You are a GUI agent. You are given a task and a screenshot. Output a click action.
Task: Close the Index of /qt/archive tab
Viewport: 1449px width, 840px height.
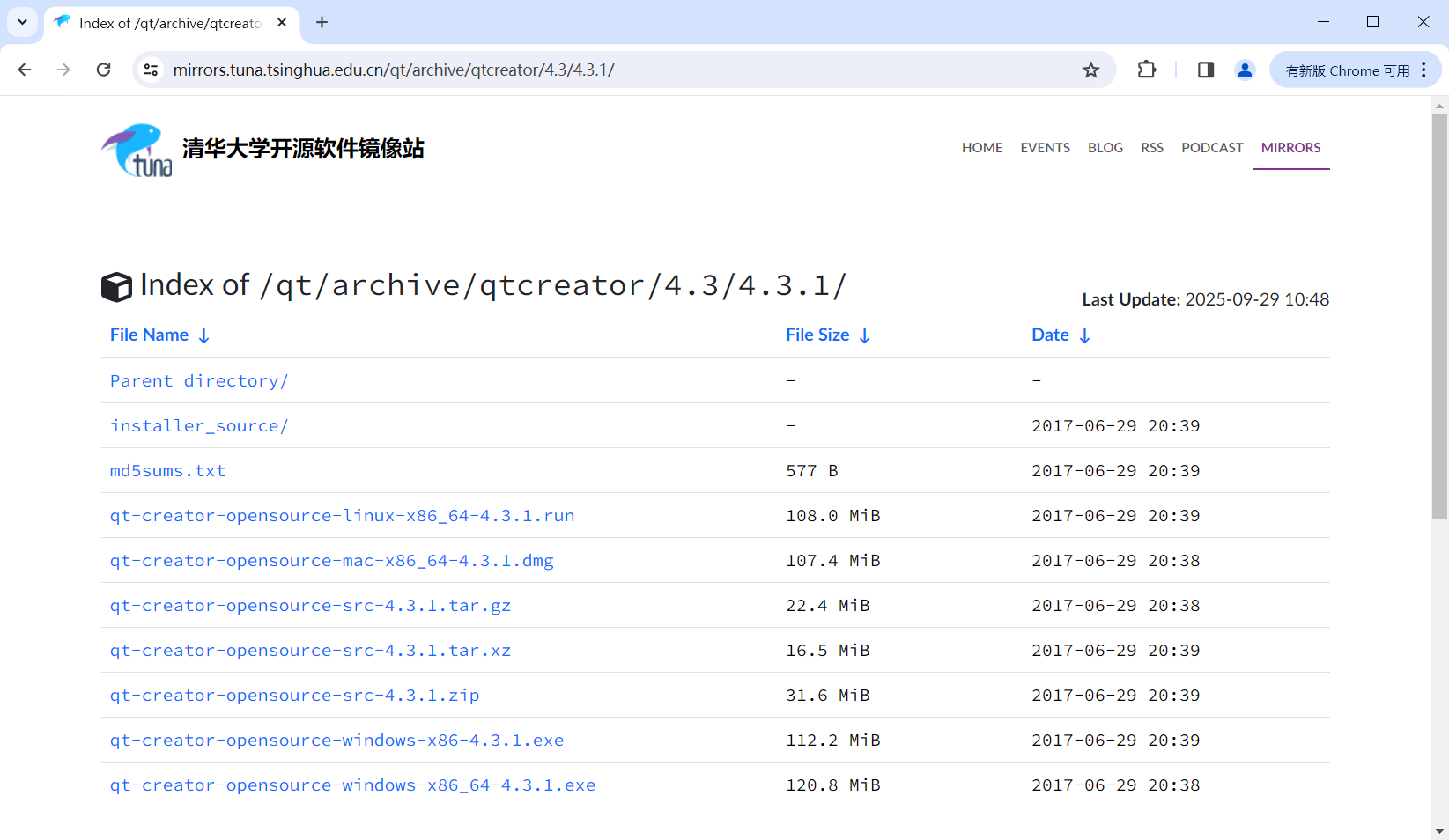click(282, 23)
